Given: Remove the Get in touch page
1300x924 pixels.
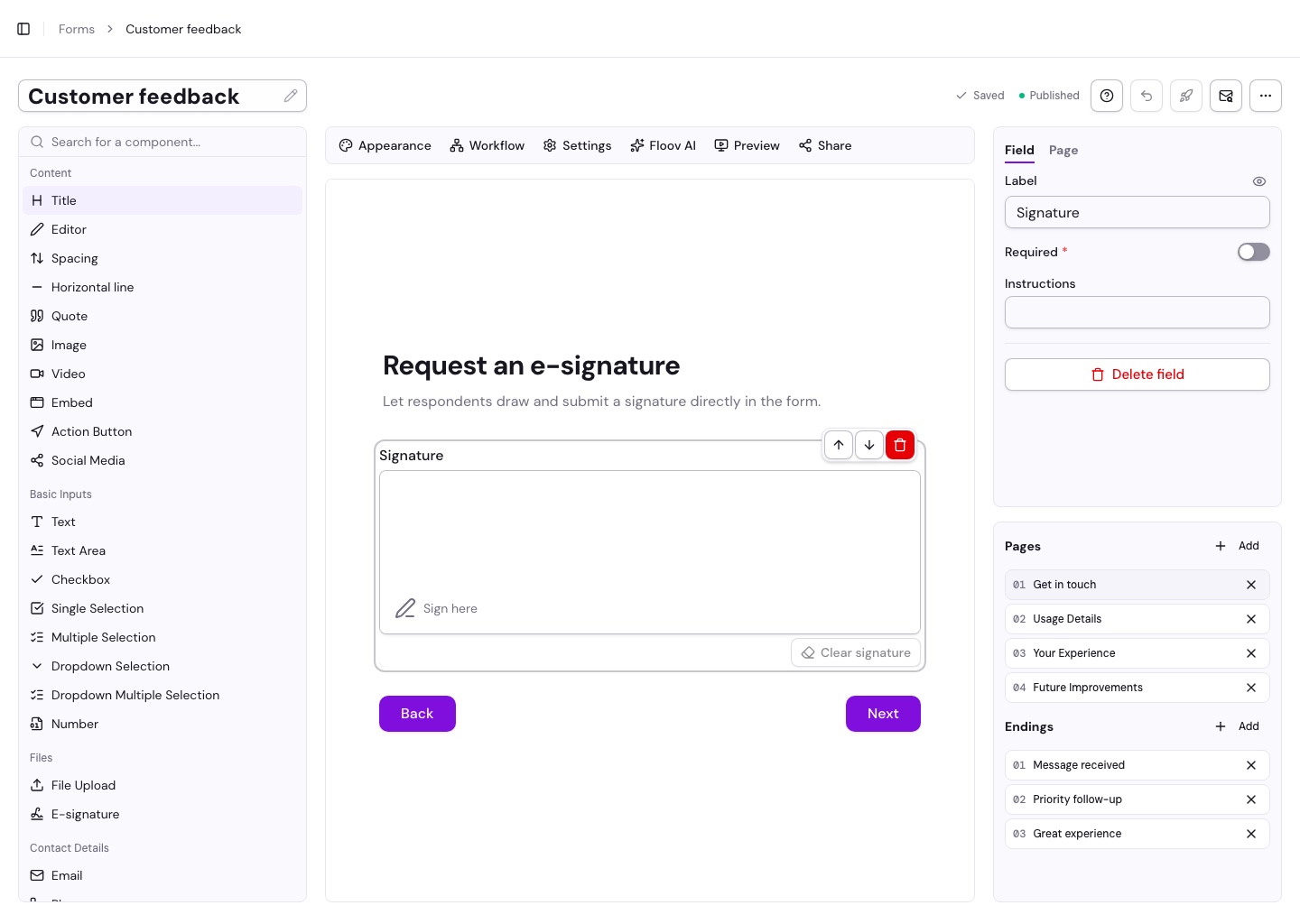Looking at the screenshot, I should point(1251,585).
